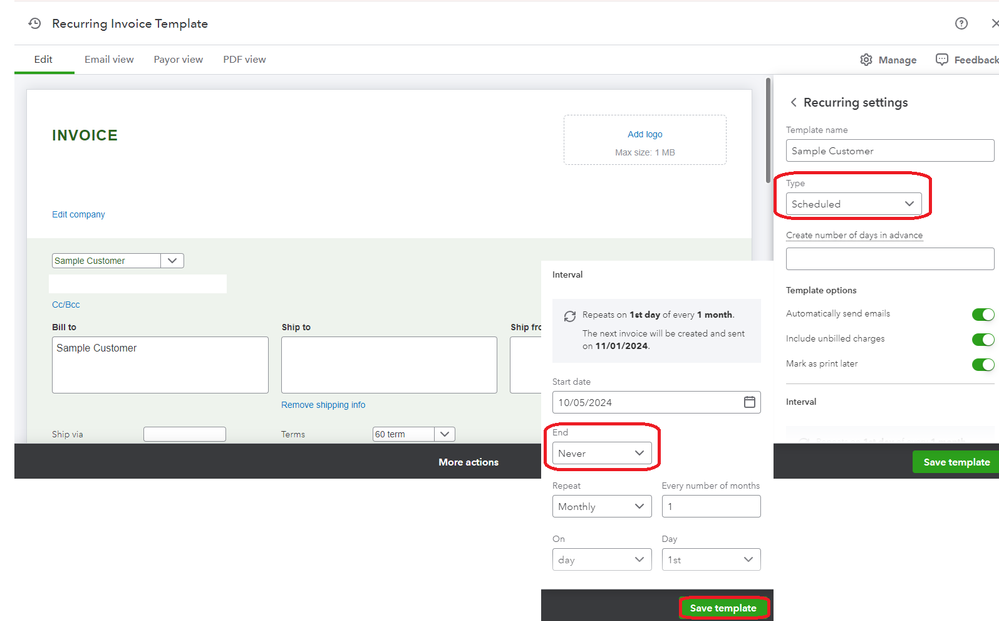
Task: Click the Template name input field
Action: point(889,151)
